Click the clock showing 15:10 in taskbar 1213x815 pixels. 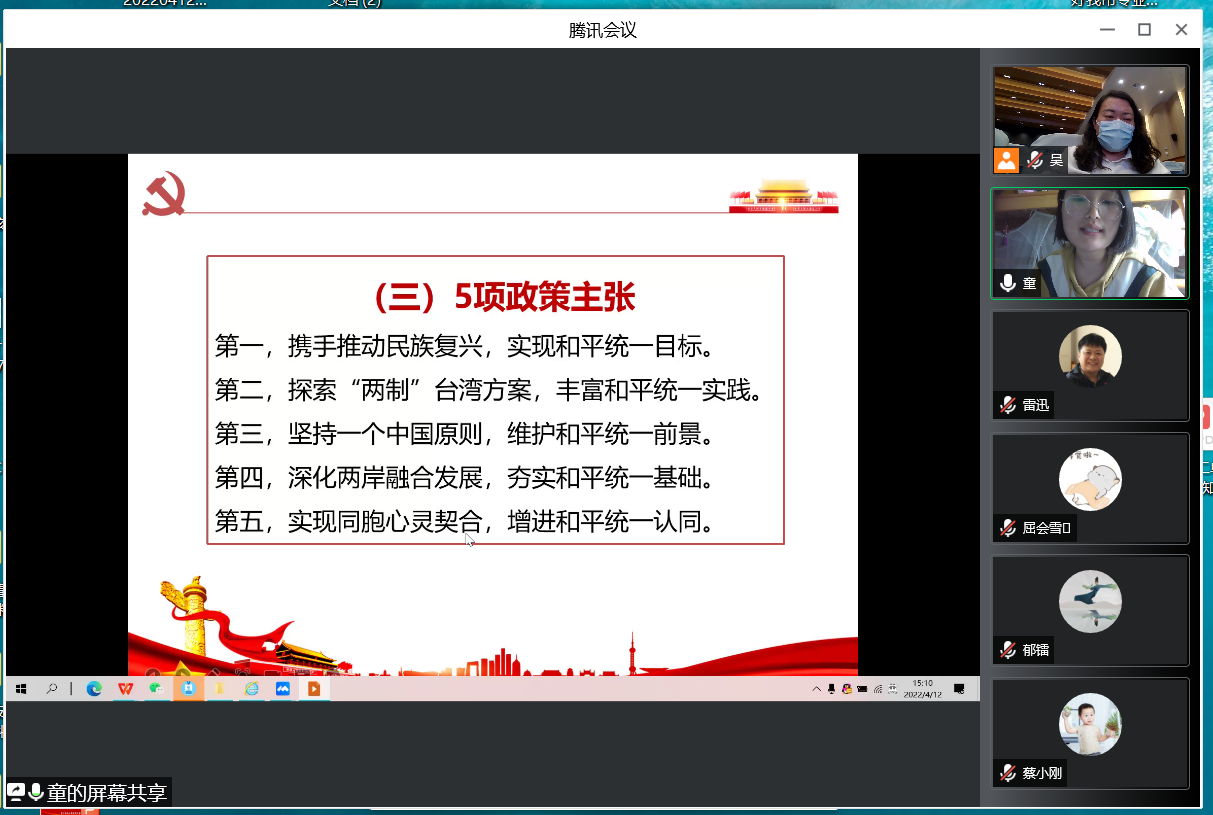click(921, 688)
